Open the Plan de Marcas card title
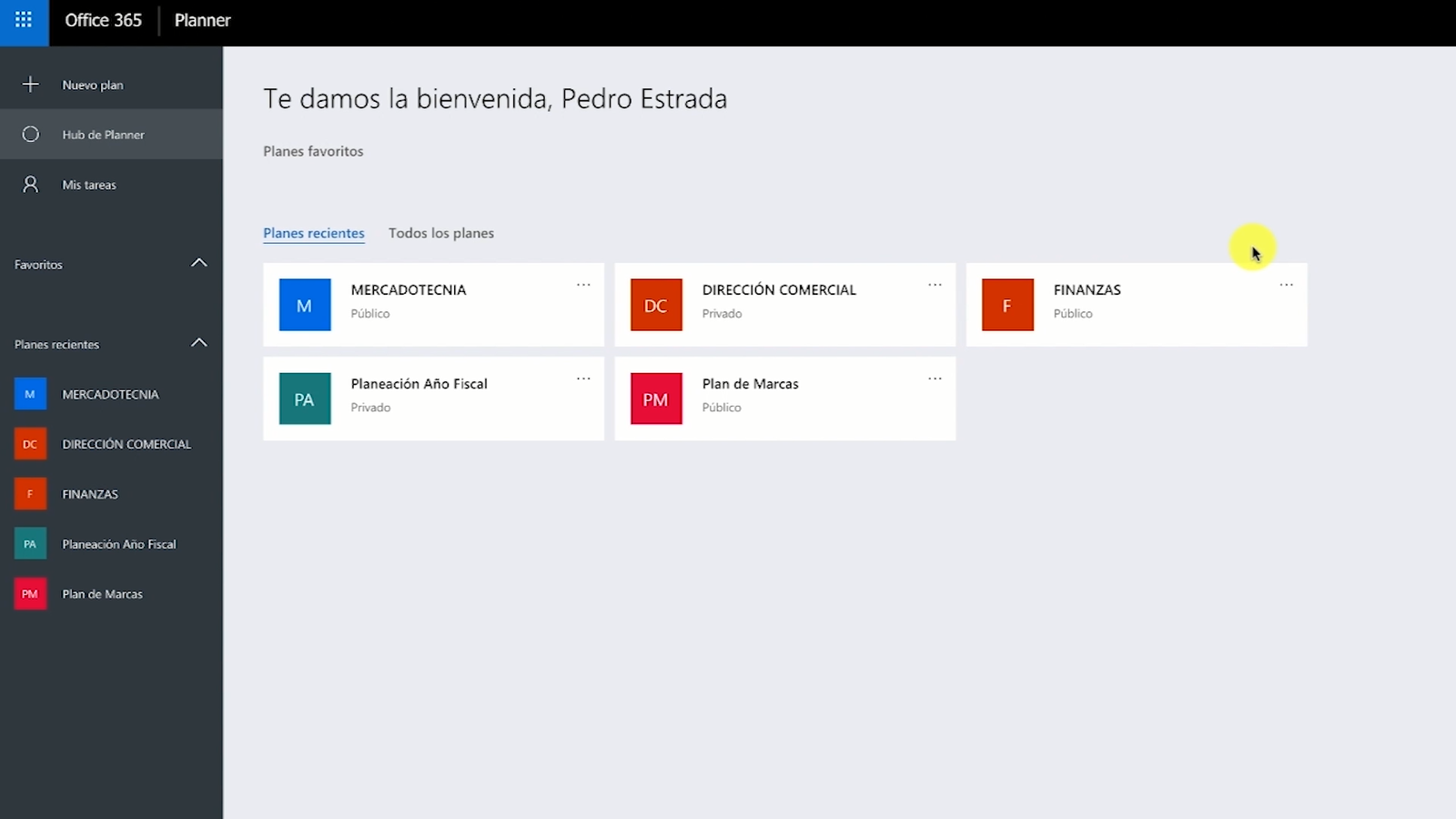Image resolution: width=1456 pixels, height=819 pixels. [x=751, y=383]
